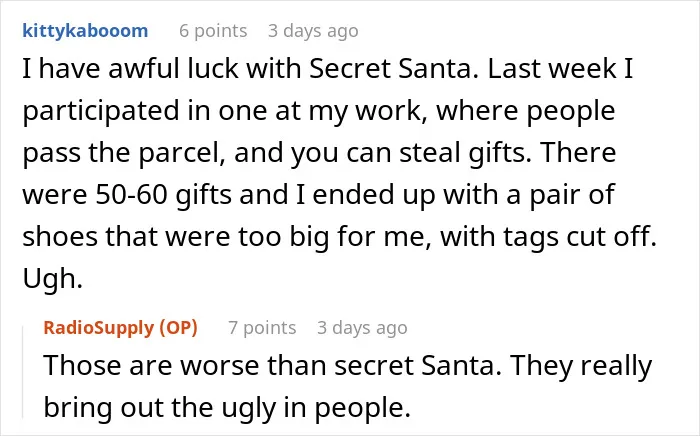Open permalink from kittykabooom's 3 days ago timestamp
The image size is (700, 436).
click(x=313, y=31)
